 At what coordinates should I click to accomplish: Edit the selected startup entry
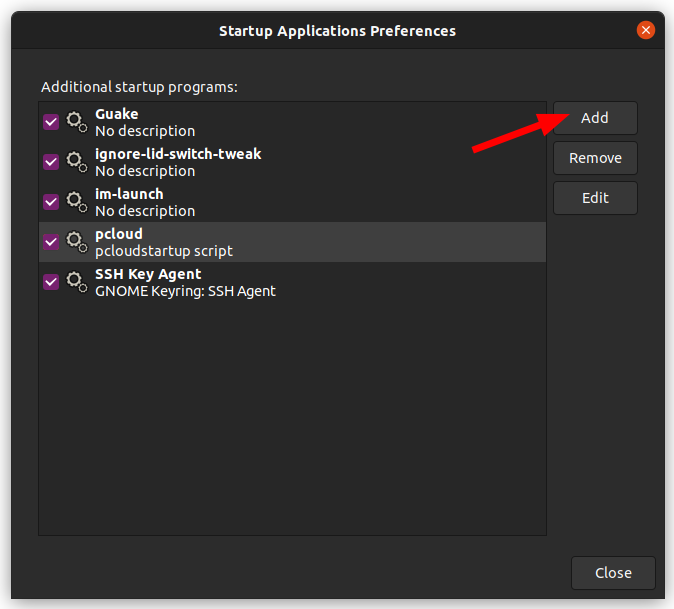click(x=595, y=198)
